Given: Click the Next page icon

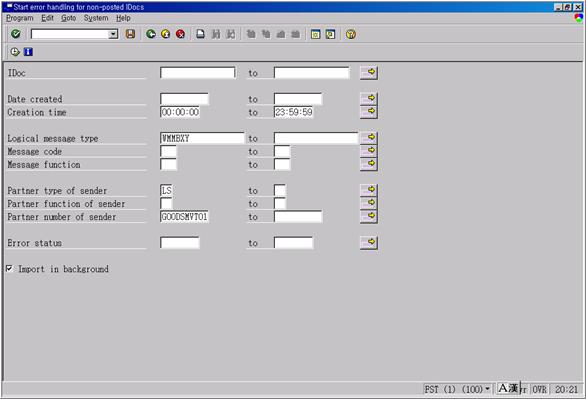Looking at the screenshot, I should [x=281, y=34].
